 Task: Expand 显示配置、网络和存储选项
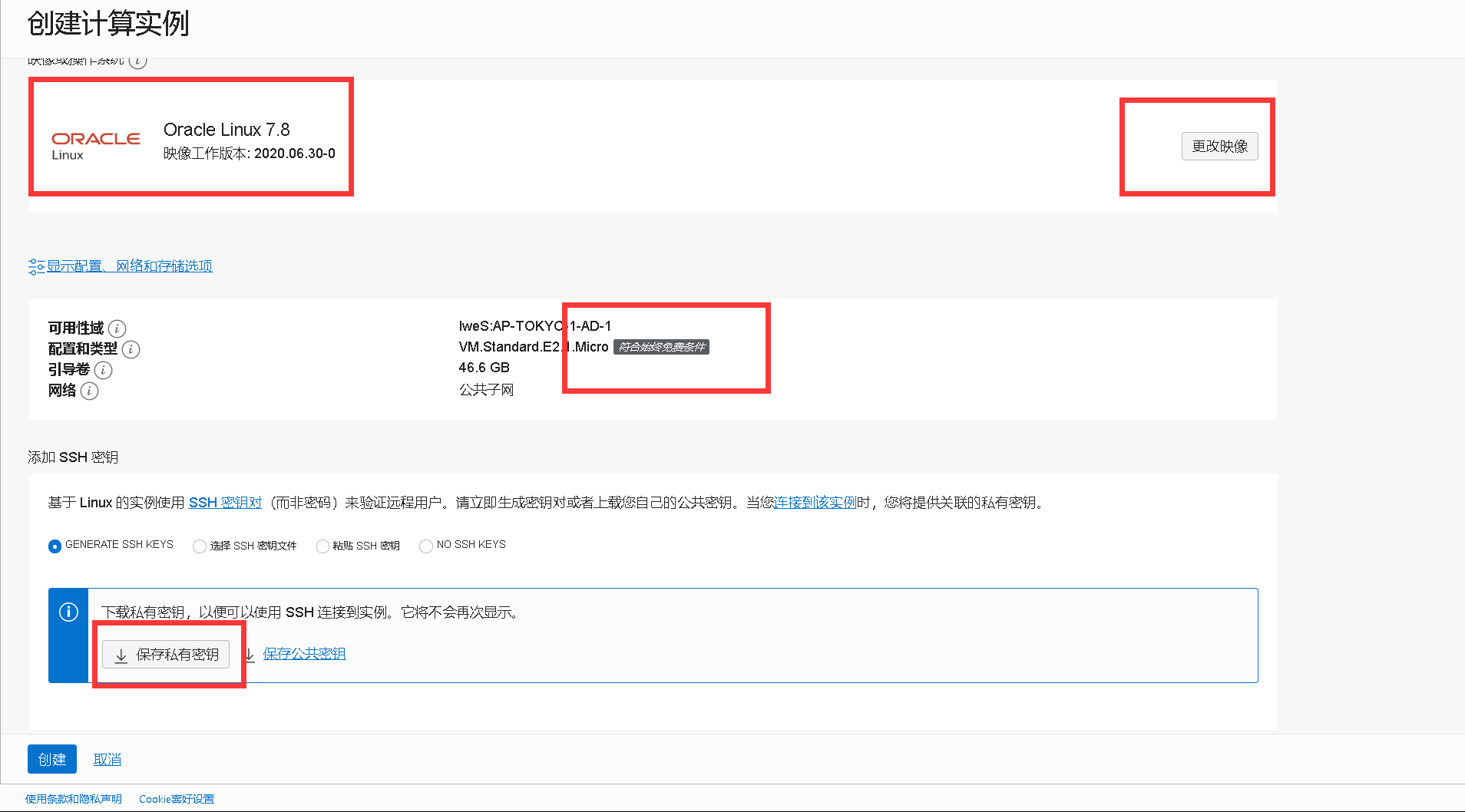point(130,266)
